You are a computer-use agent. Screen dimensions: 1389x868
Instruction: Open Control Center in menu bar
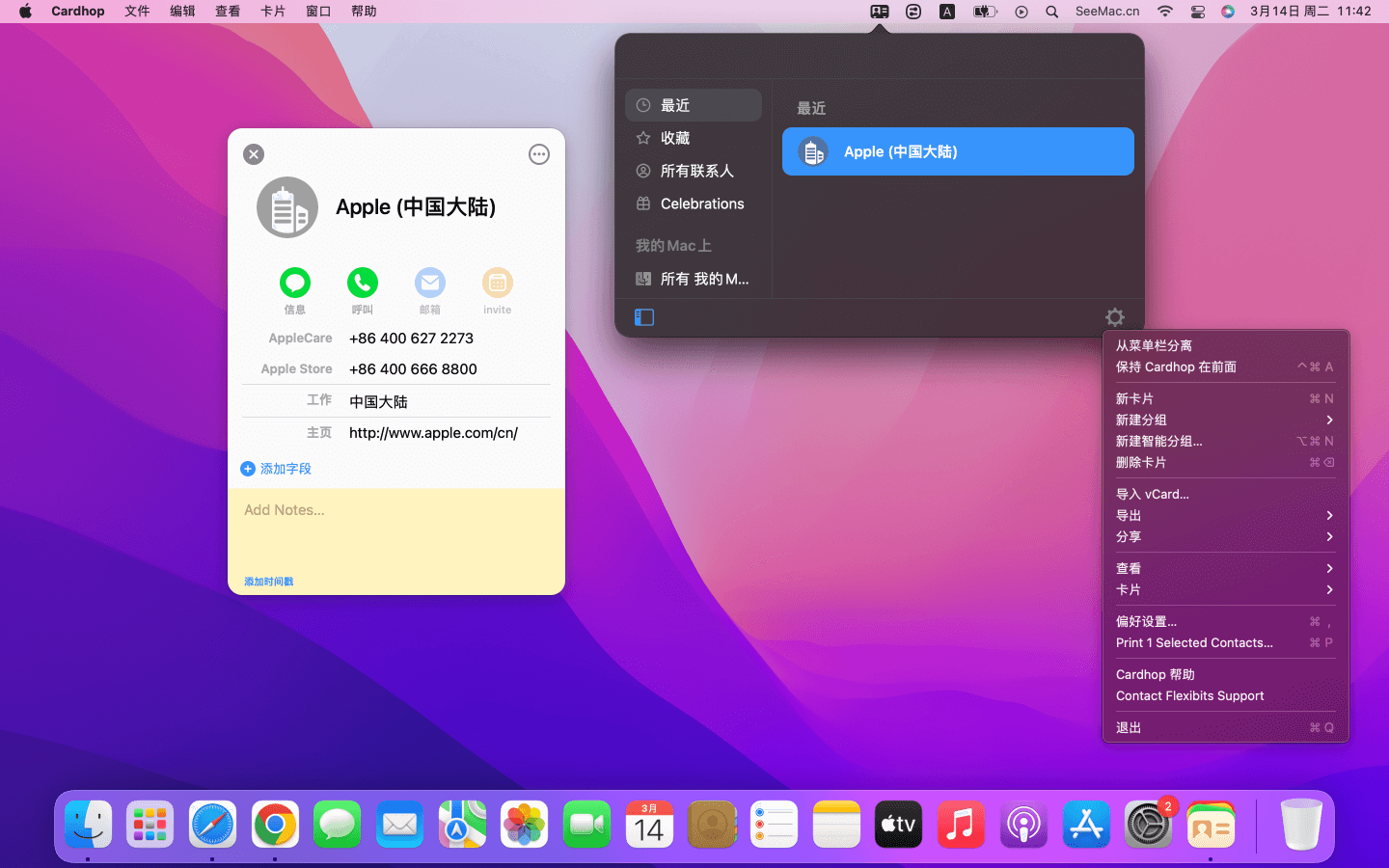(x=1198, y=12)
